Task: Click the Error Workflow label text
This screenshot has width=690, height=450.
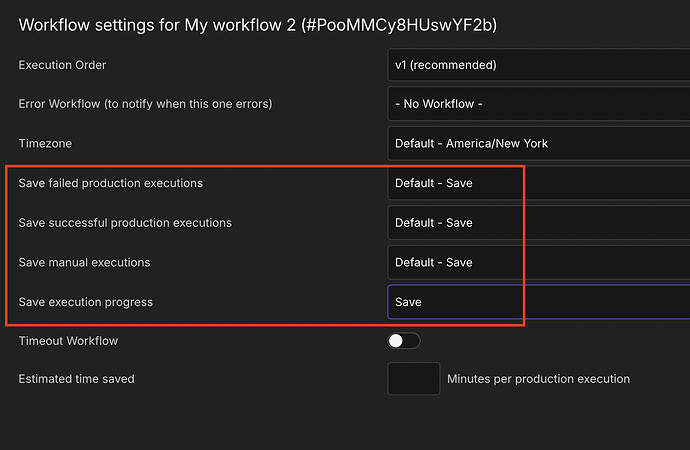Action: (x=145, y=104)
